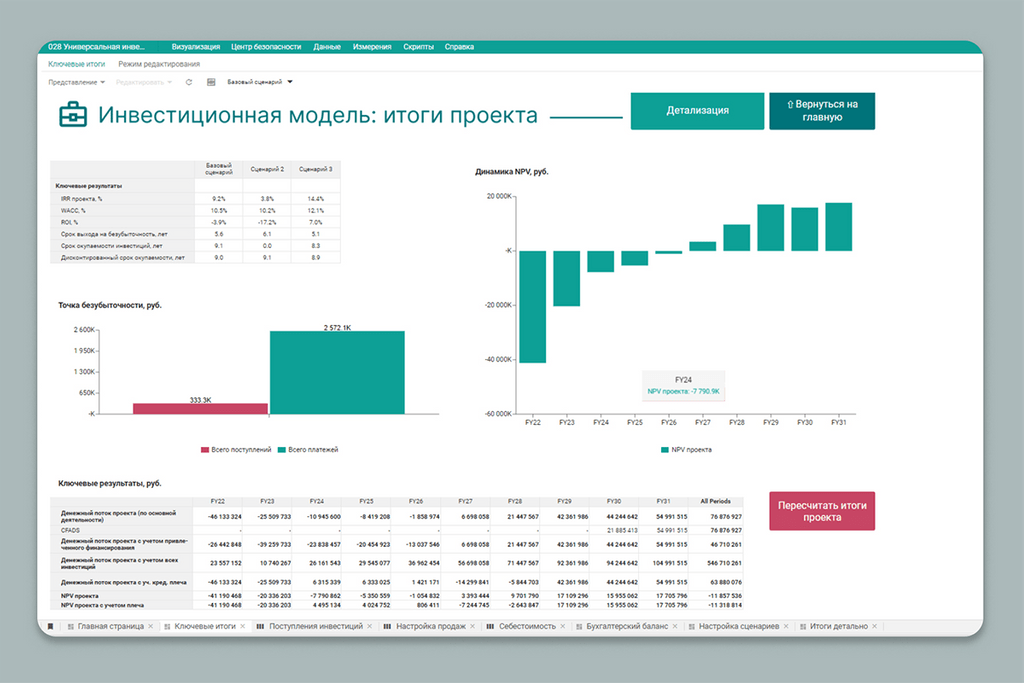Click the briefcase icon beside the title

[x=73, y=115]
